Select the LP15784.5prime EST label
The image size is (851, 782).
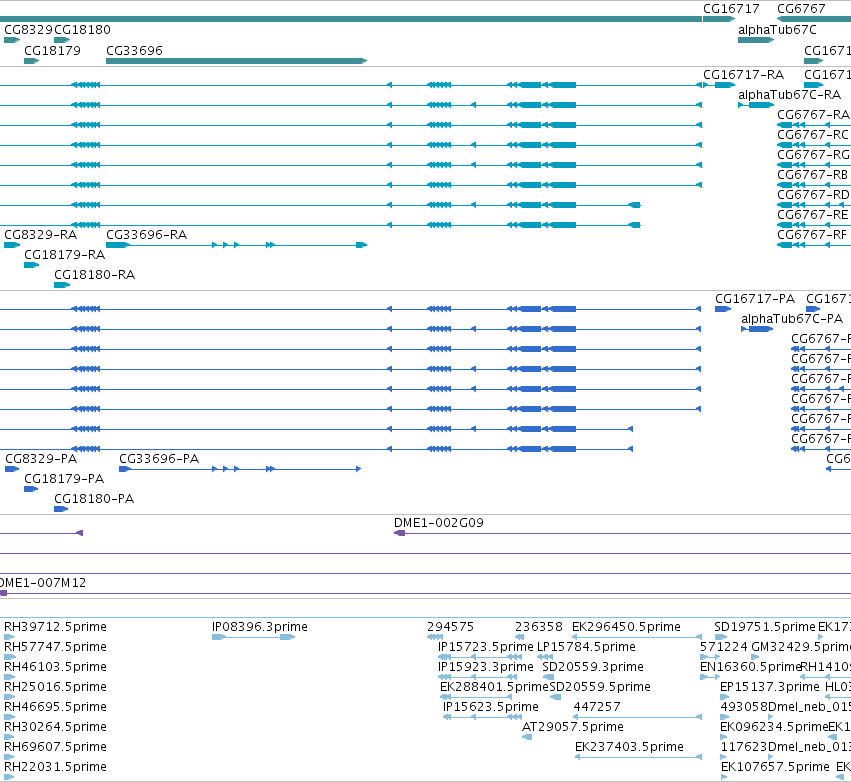click(586, 647)
